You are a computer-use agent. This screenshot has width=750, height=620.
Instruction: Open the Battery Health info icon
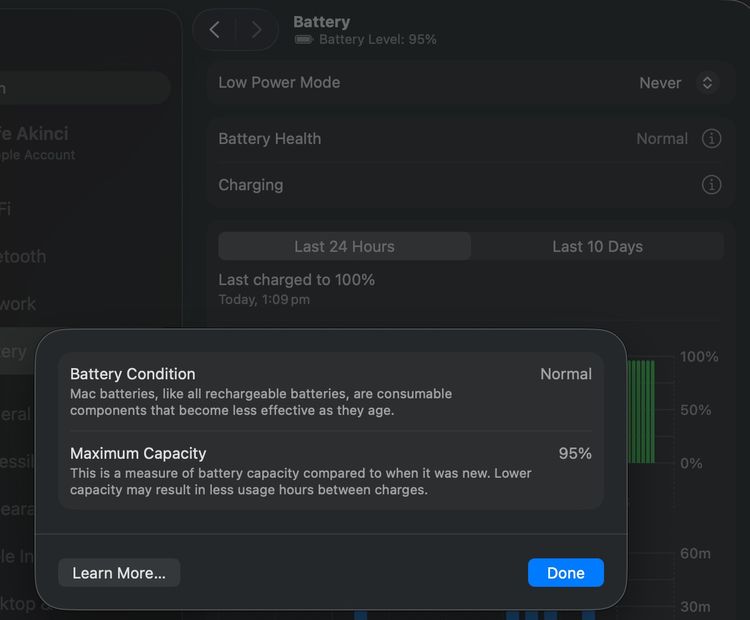pos(711,139)
